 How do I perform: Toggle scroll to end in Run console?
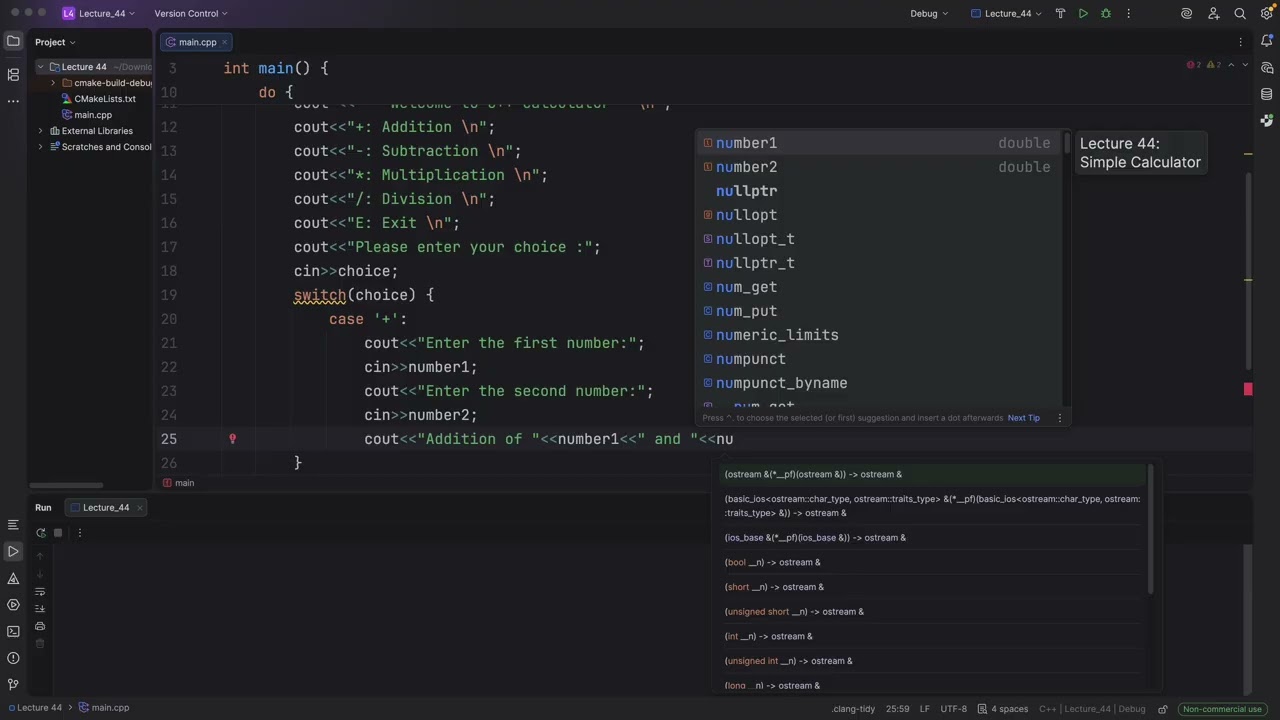[x=40, y=608]
